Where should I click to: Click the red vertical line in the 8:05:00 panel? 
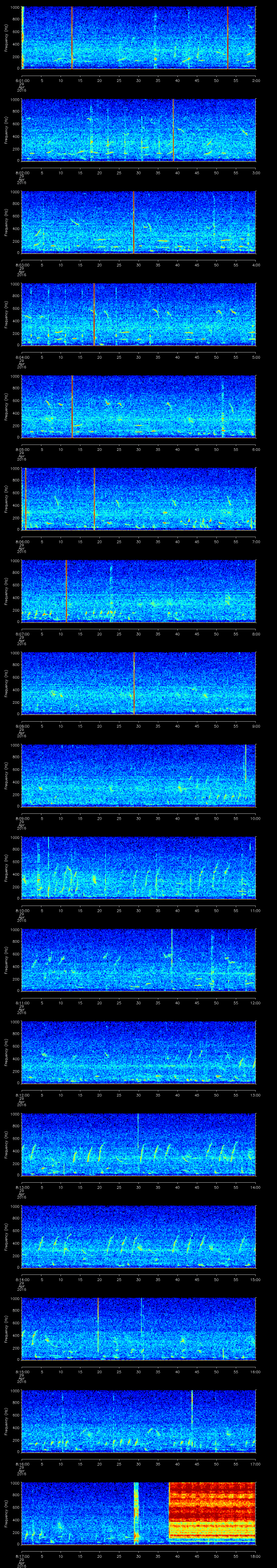click(72, 407)
